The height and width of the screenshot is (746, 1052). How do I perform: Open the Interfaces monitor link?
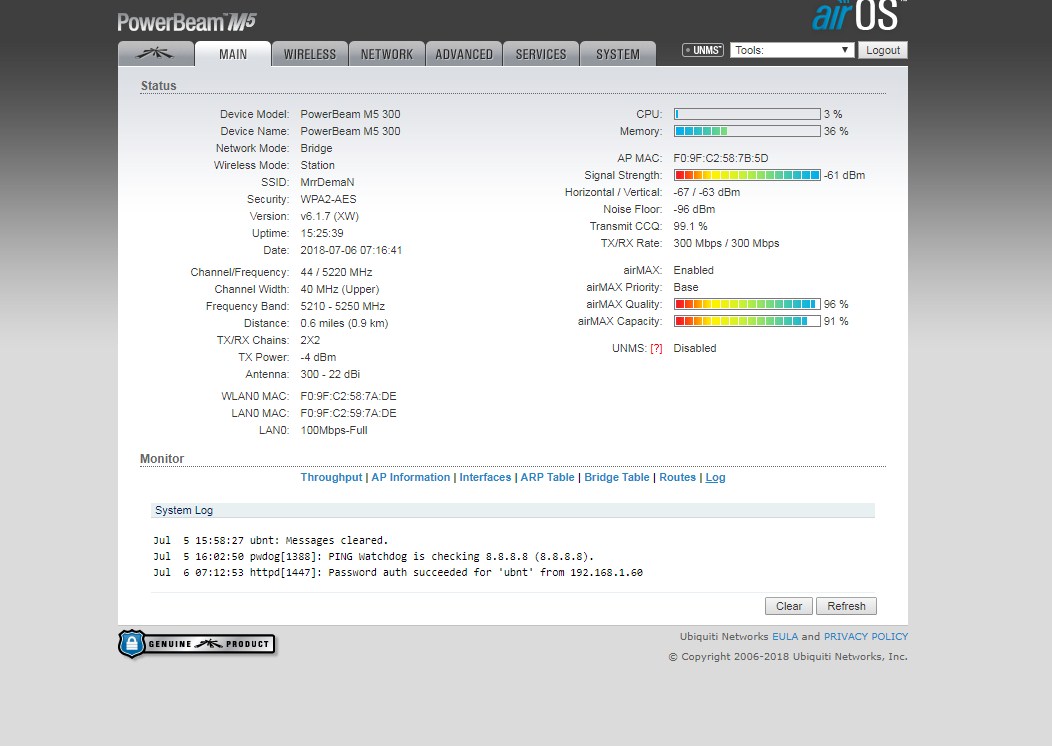[x=485, y=477]
